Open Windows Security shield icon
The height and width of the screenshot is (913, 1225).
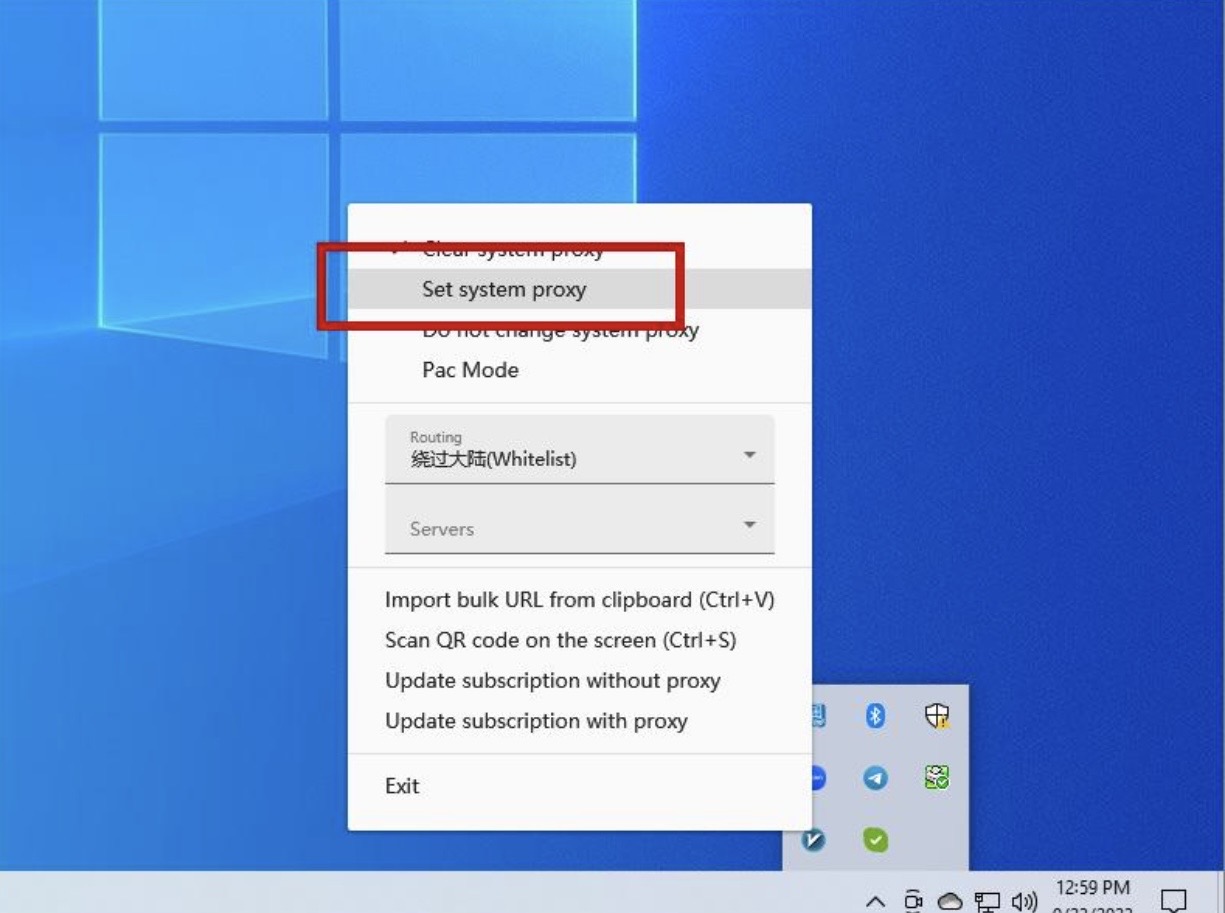tap(936, 715)
